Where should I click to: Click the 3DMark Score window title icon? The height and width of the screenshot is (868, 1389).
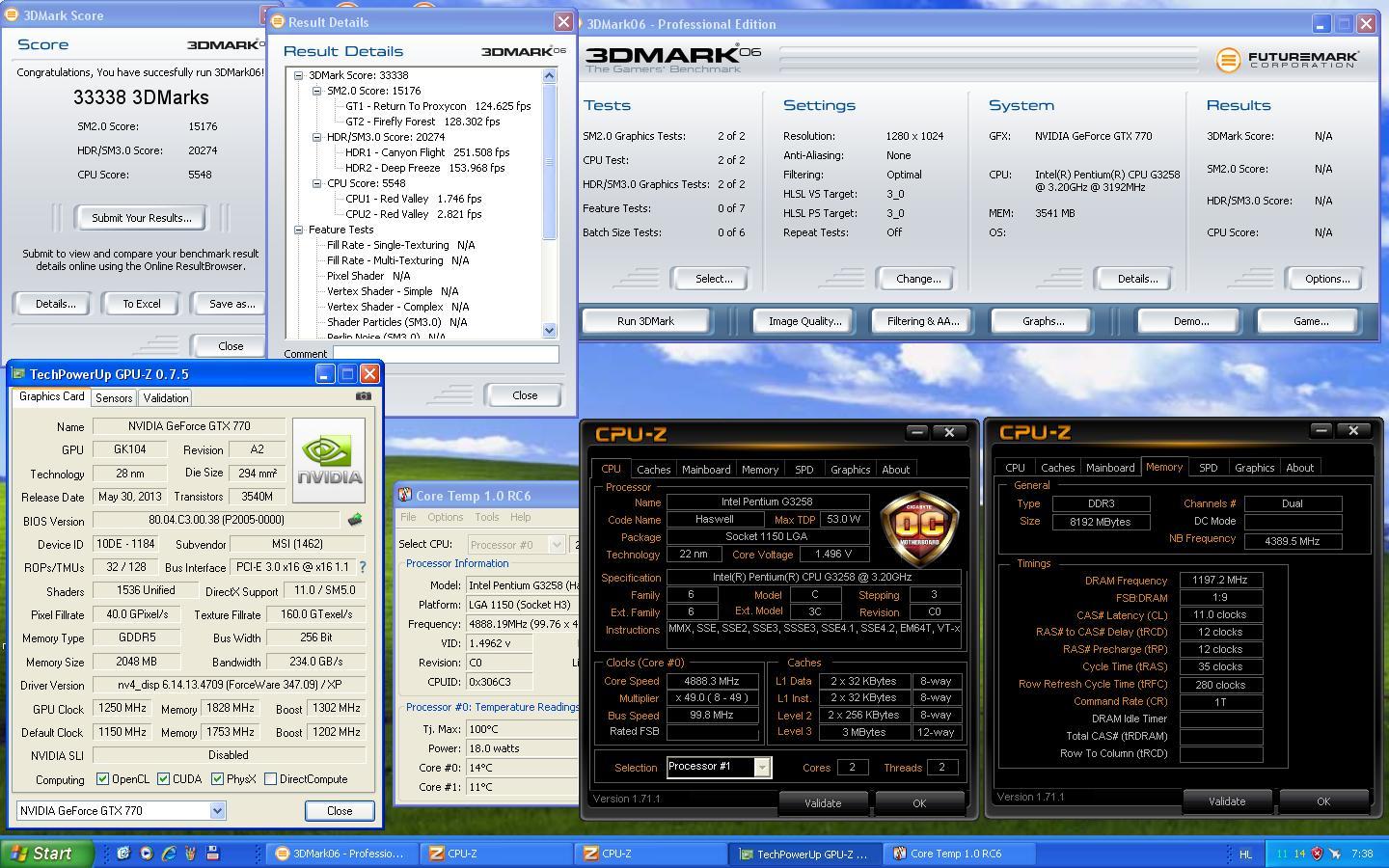coord(12,15)
